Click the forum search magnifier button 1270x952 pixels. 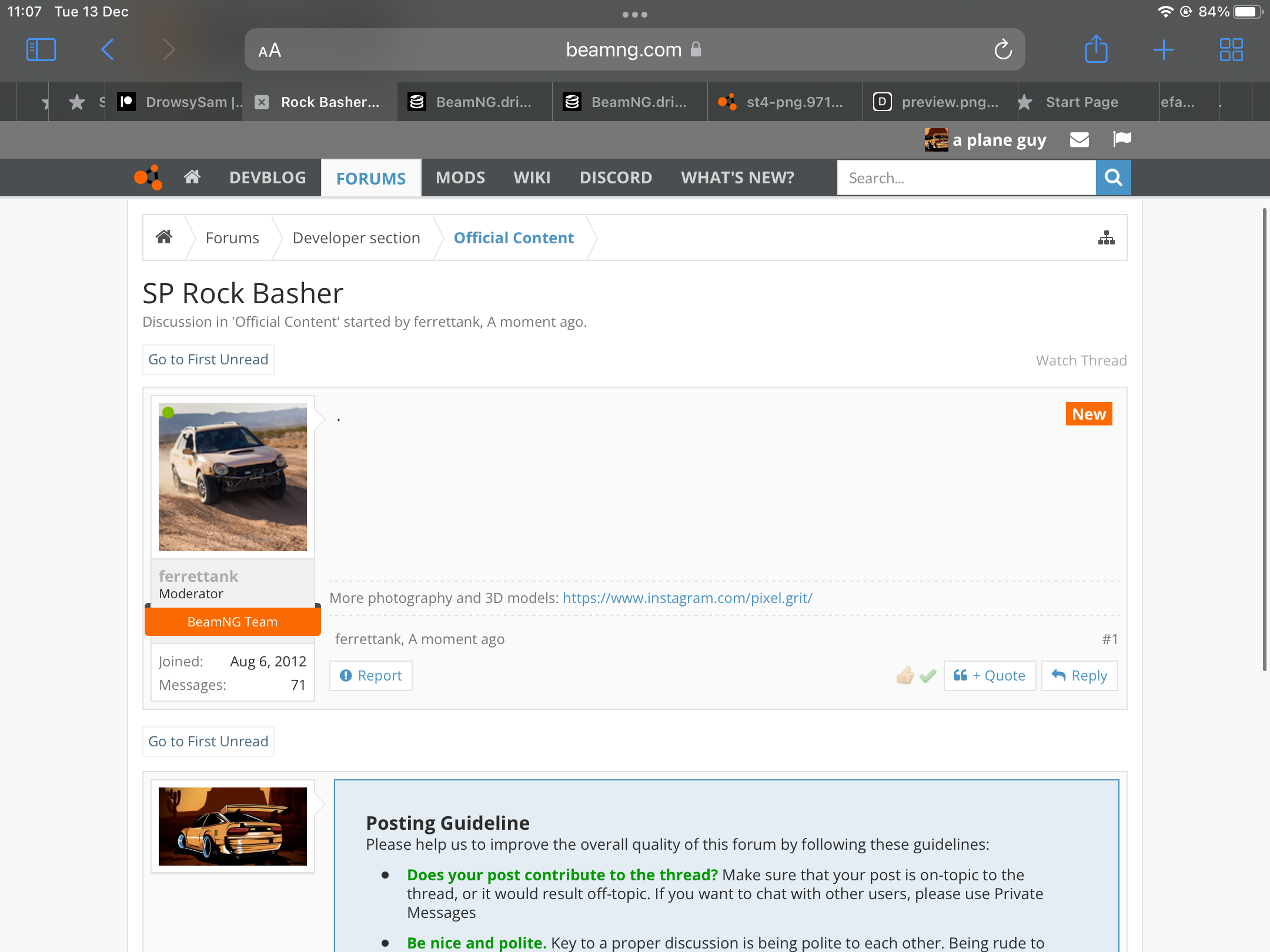click(x=1113, y=177)
